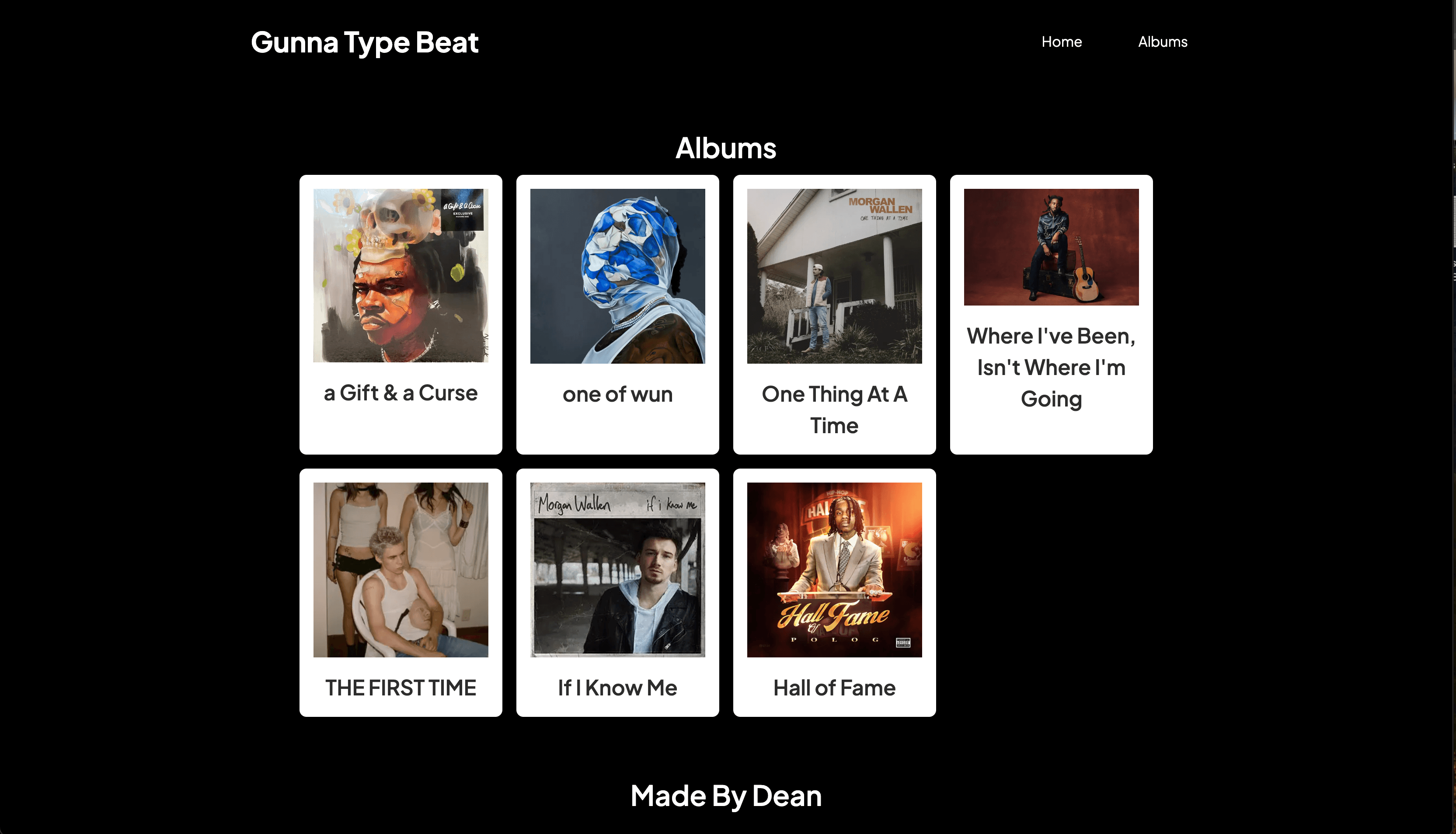Click the Where I've Been album cover image

[1051, 247]
